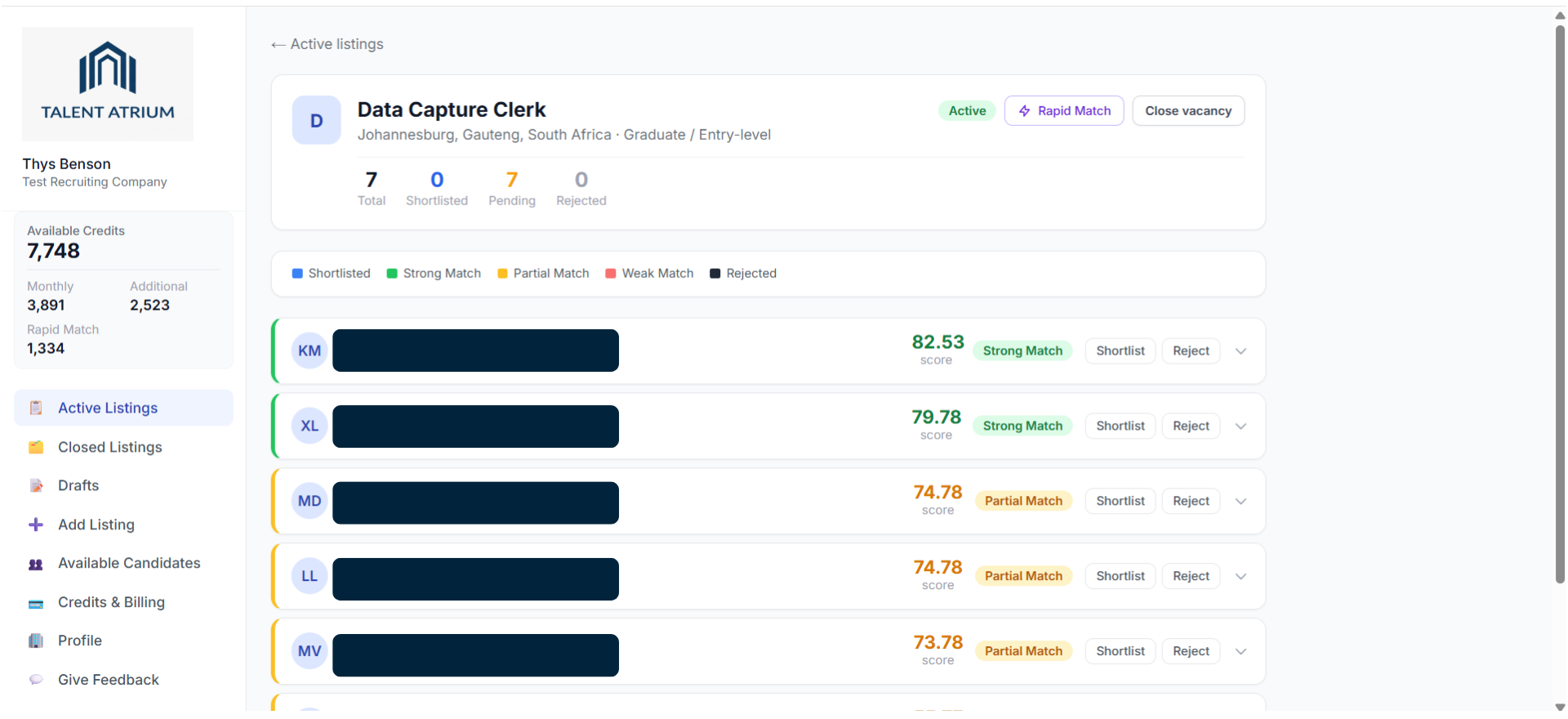Click the MV candidate avatar
The height and width of the screenshot is (719, 1568).
click(310, 651)
